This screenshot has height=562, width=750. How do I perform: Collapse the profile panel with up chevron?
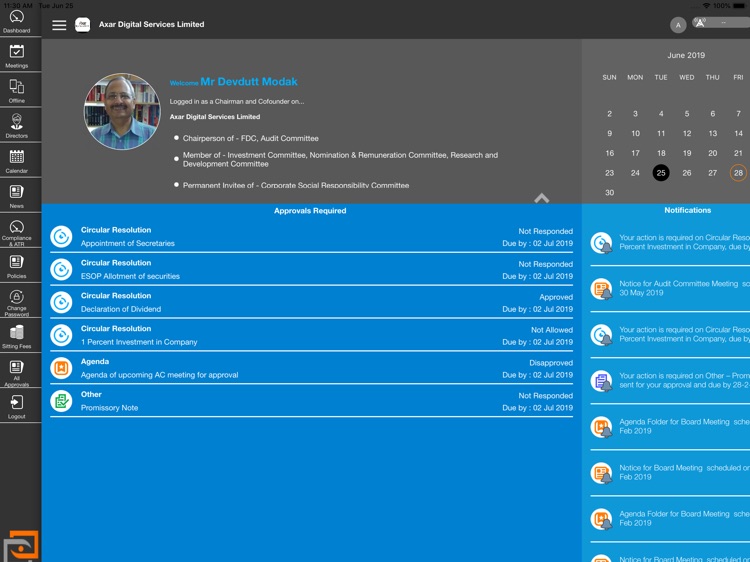pos(541,198)
